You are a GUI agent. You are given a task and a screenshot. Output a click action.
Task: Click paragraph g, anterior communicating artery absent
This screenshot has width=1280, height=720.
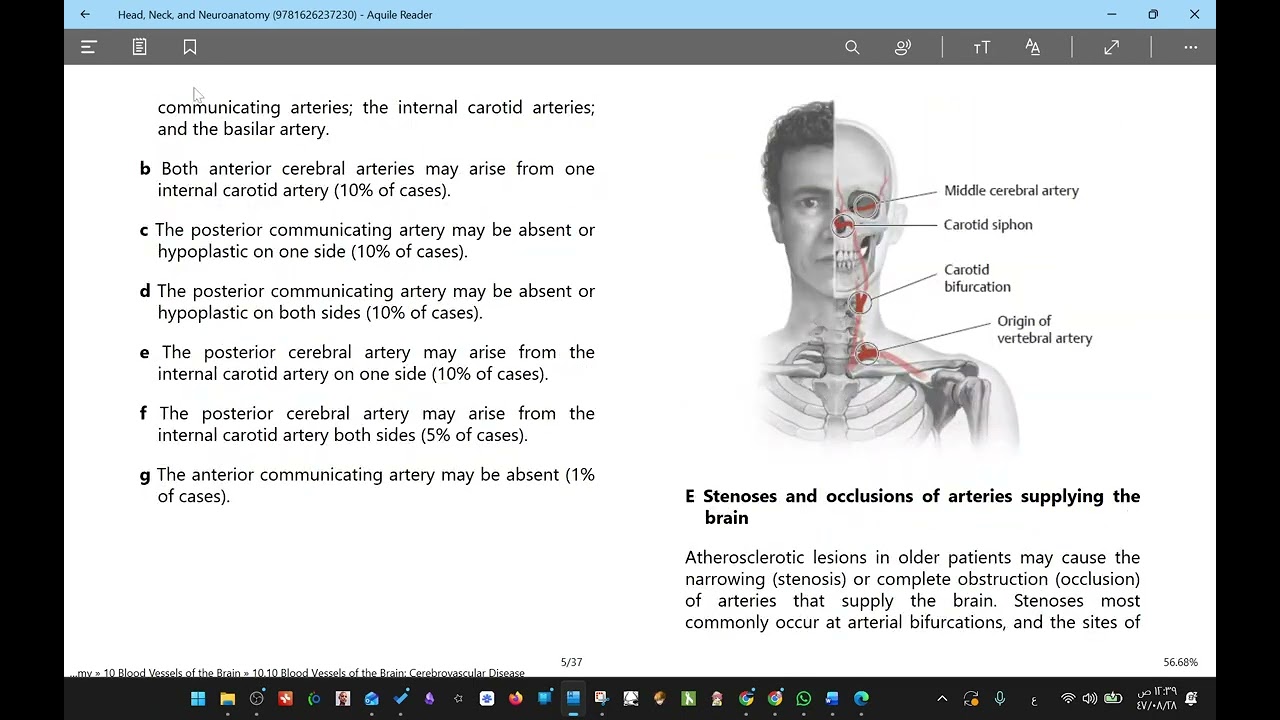[367, 484]
